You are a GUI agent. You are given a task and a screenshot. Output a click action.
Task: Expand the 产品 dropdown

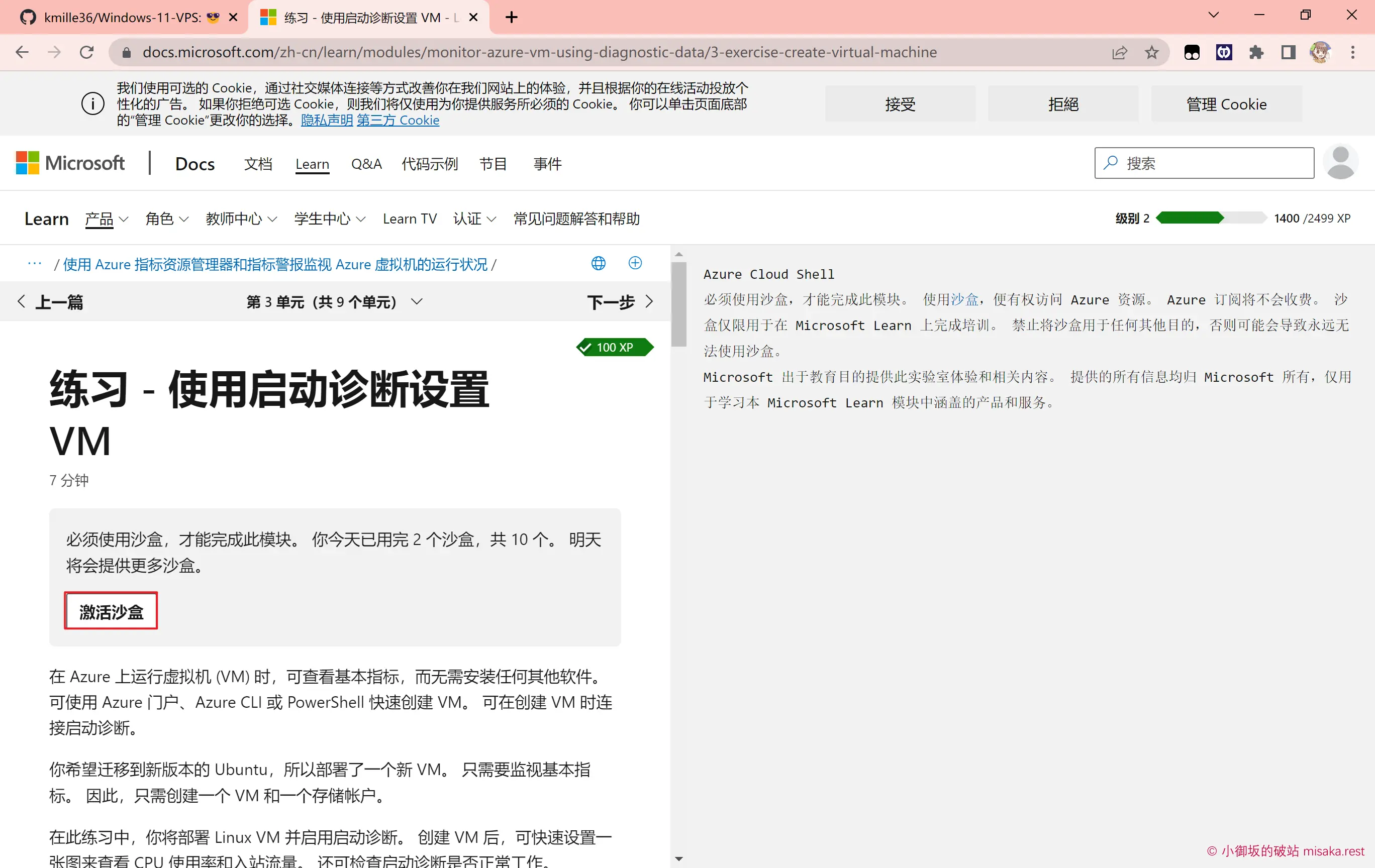coord(107,219)
